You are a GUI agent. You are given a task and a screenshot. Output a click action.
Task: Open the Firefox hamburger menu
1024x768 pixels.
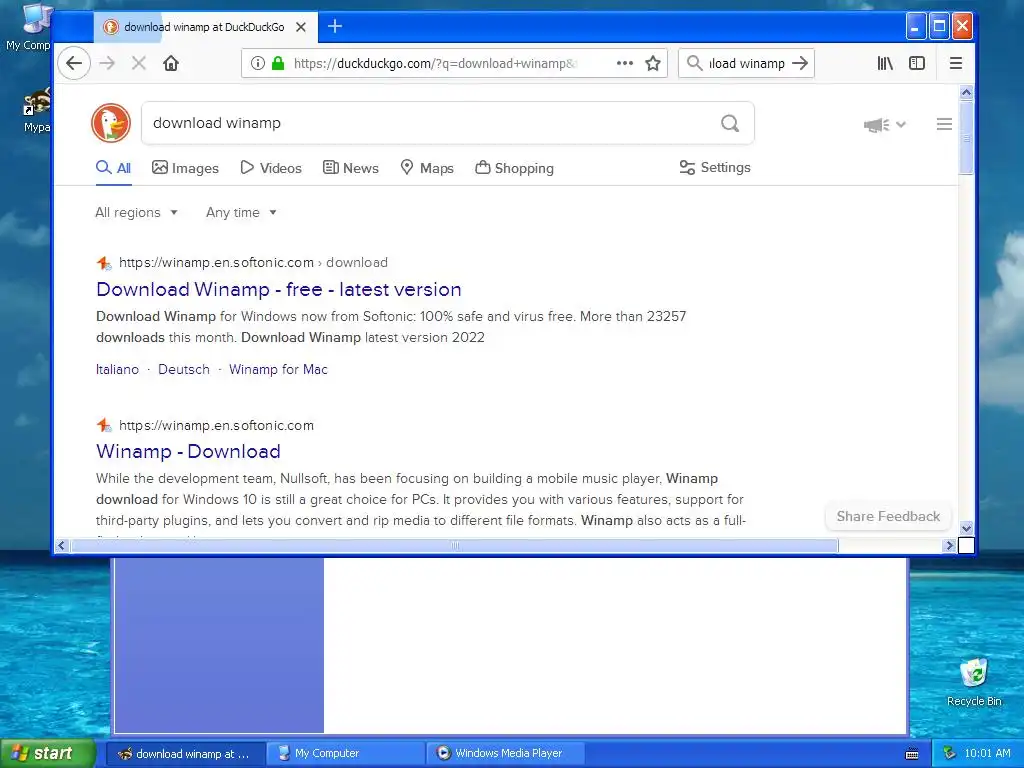(955, 63)
